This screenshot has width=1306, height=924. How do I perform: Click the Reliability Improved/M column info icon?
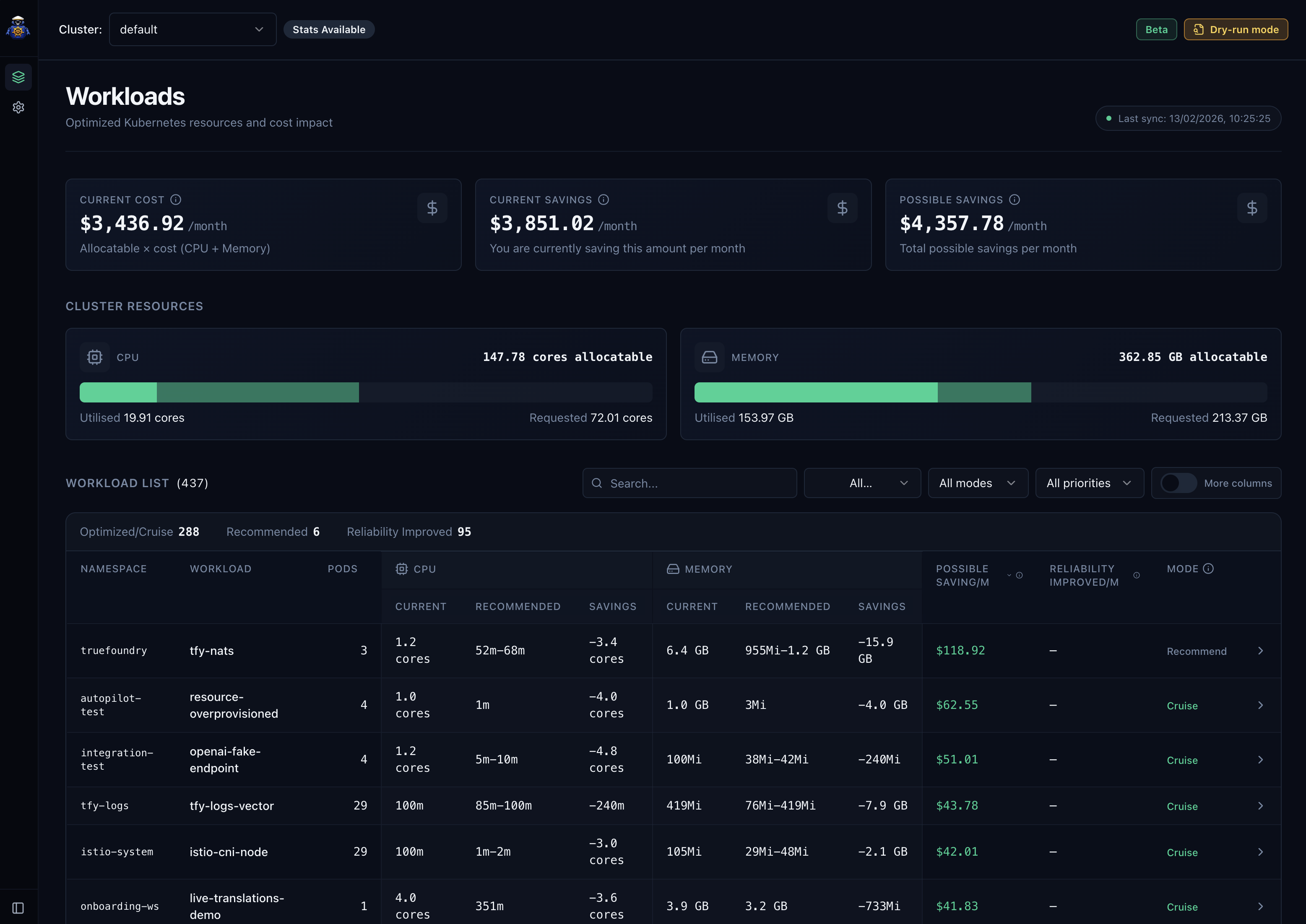click(x=1137, y=575)
